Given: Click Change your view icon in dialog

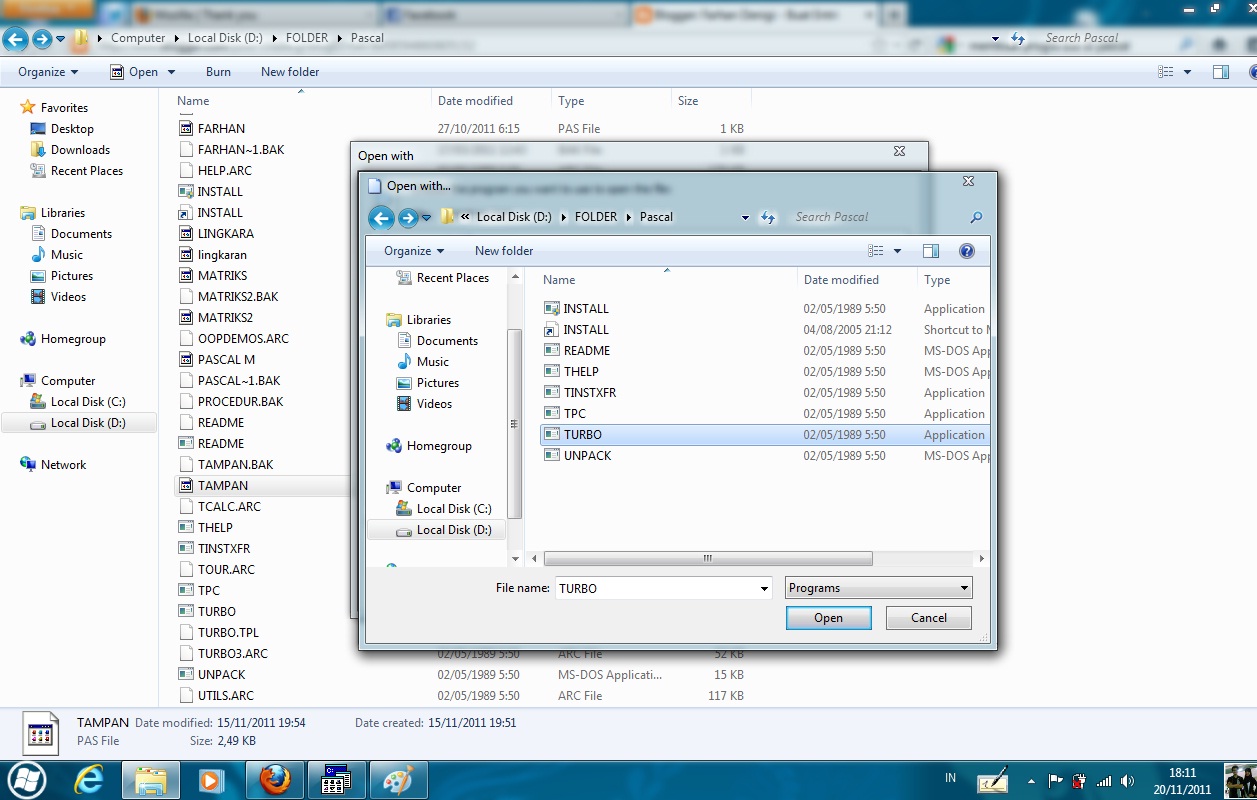Looking at the screenshot, I should point(876,251).
